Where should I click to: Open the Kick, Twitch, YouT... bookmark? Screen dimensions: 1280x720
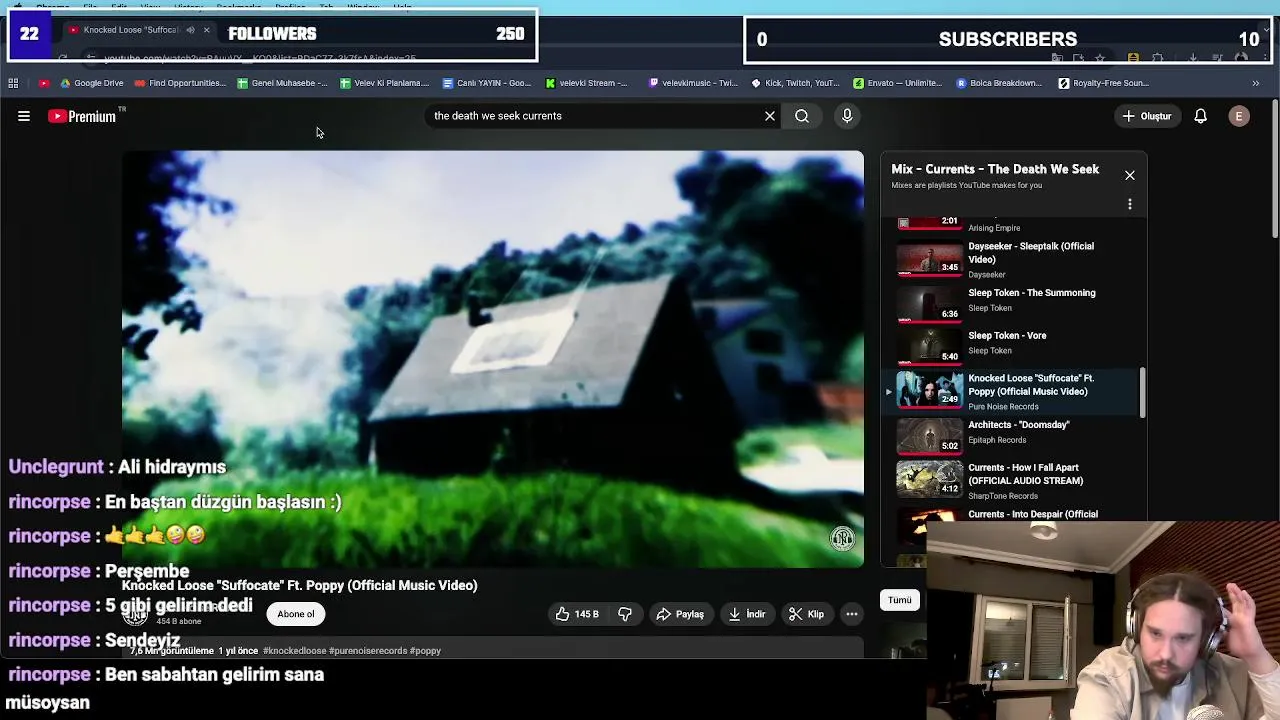[796, 83]
